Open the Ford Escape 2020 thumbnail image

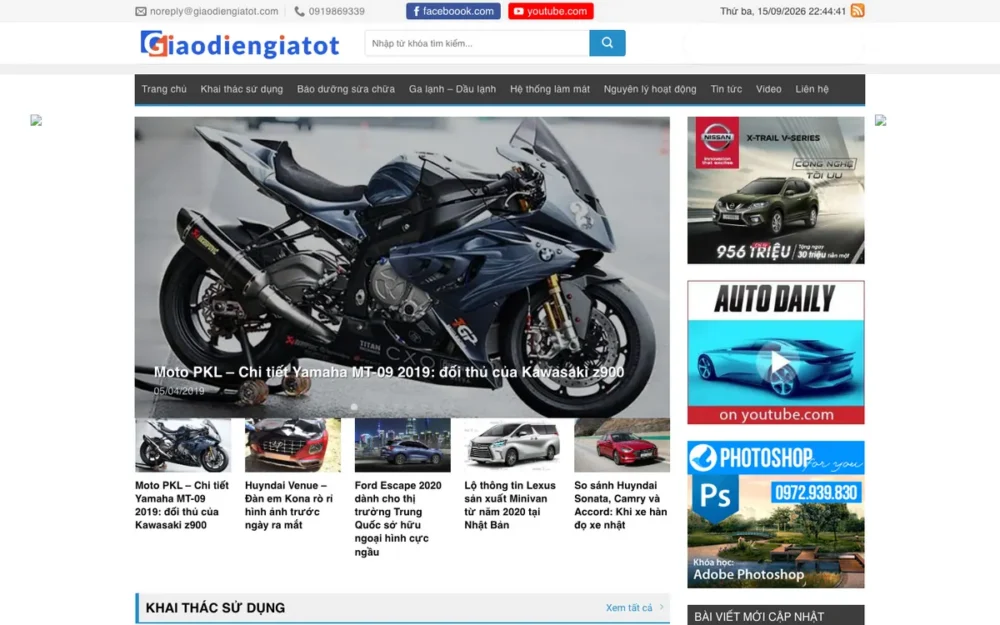402,445
